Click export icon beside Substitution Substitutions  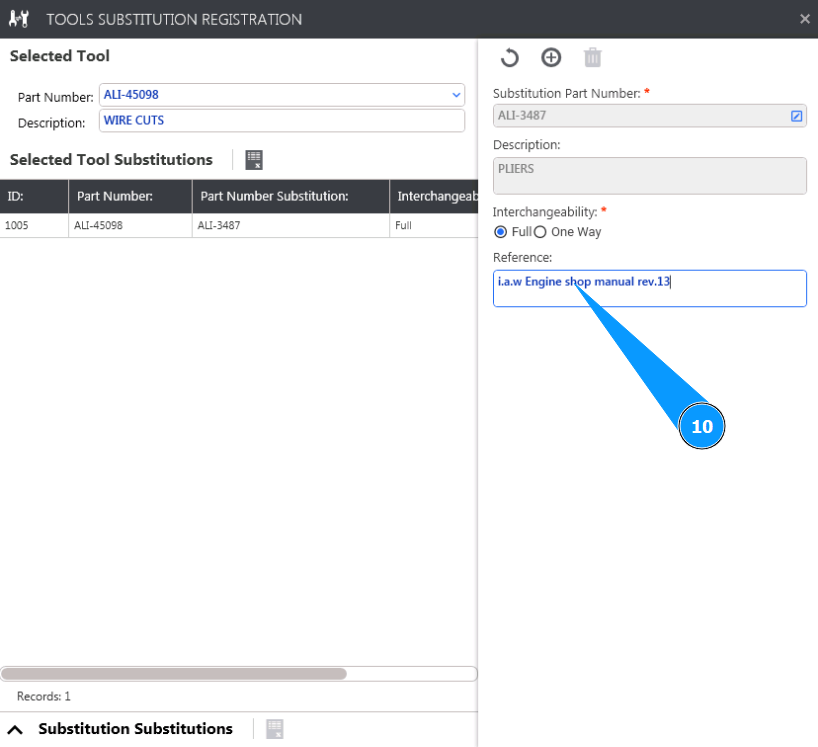pyautogui.click(x=275, y=729)
